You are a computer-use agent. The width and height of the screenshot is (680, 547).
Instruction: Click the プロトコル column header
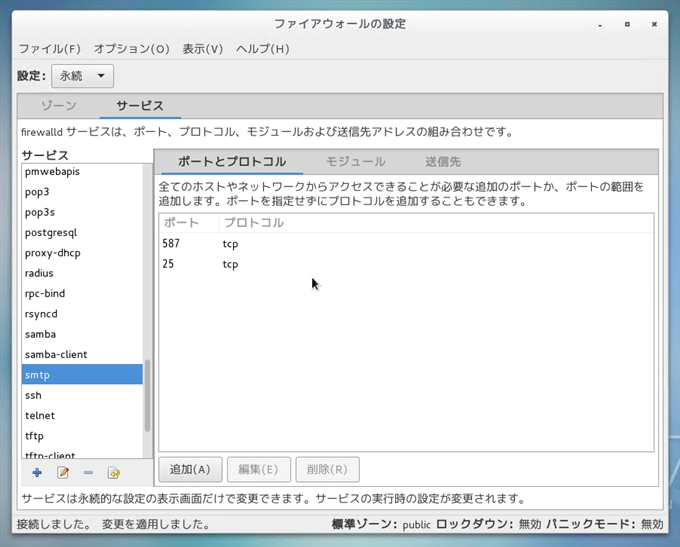pos(436,223)
